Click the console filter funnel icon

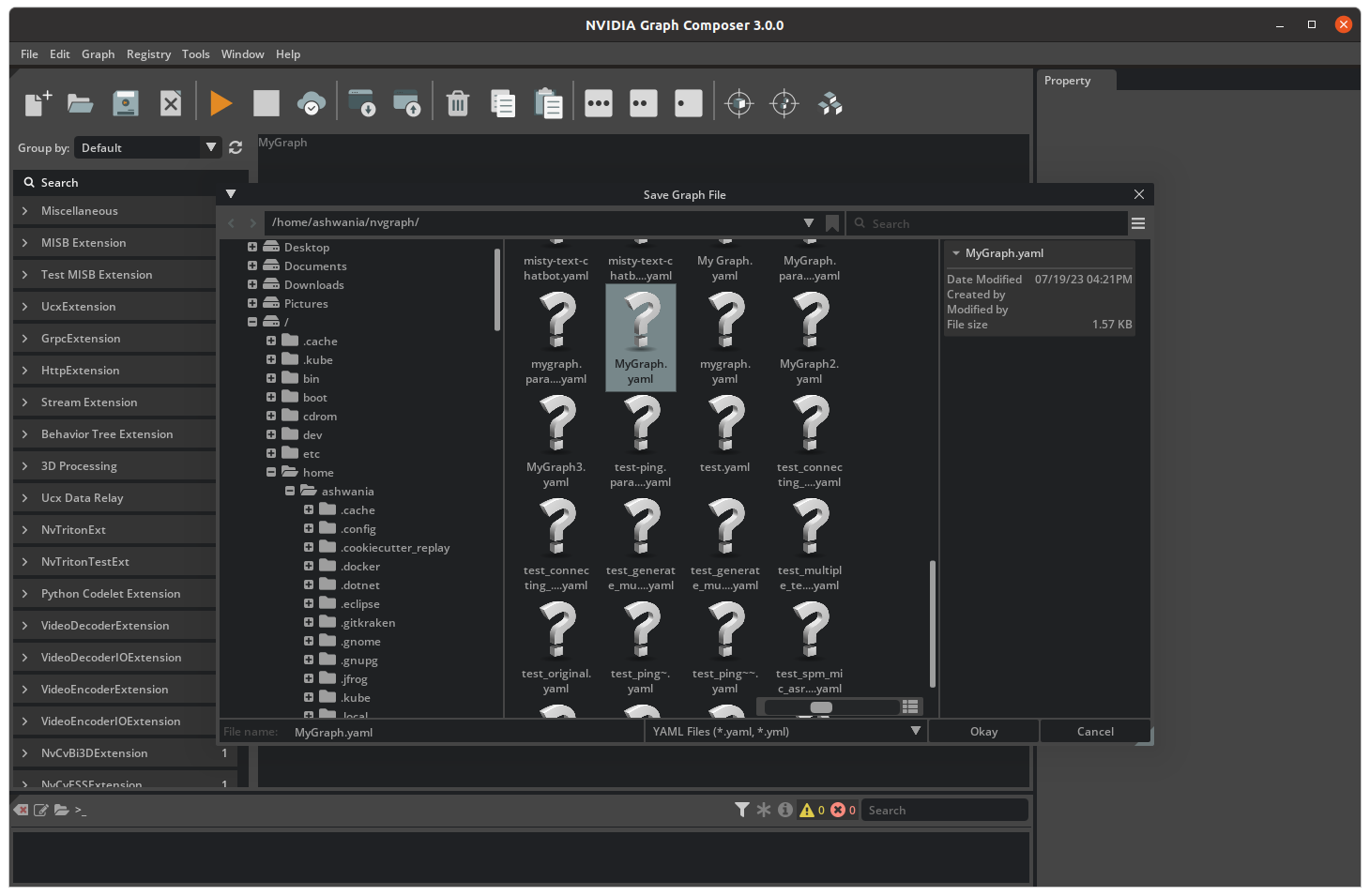742,810
